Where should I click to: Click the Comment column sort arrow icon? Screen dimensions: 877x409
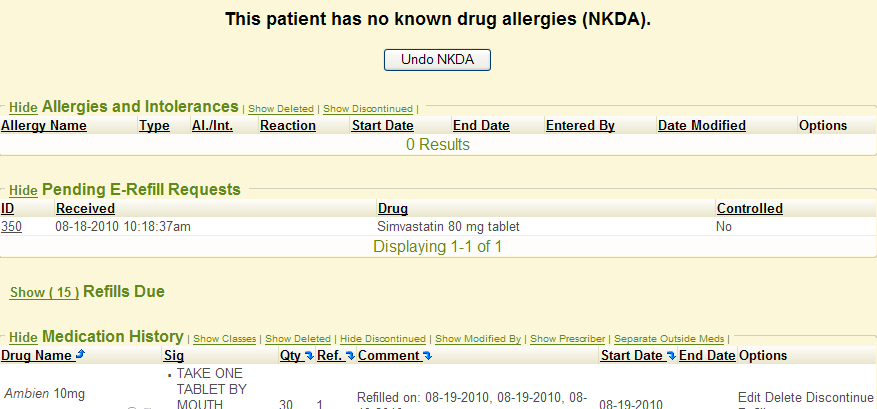(427, 356)
